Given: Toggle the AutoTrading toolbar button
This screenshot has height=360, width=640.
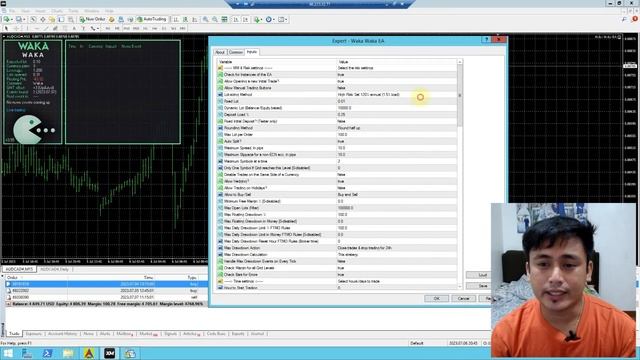Looking at the screenshot, I should pos(152,19).
